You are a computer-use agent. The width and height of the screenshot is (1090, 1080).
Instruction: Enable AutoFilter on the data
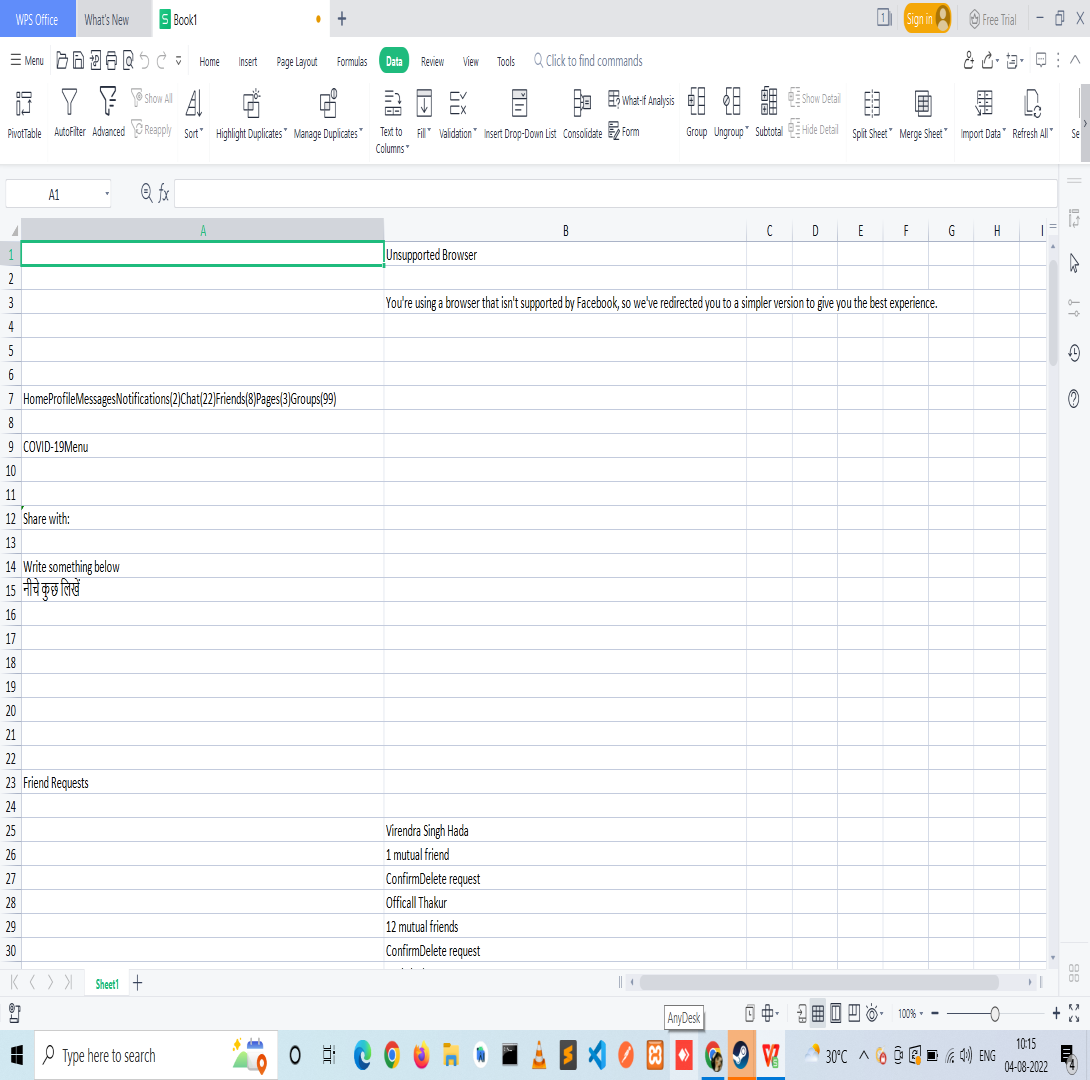pyautogui.click(x=70, y=113)
